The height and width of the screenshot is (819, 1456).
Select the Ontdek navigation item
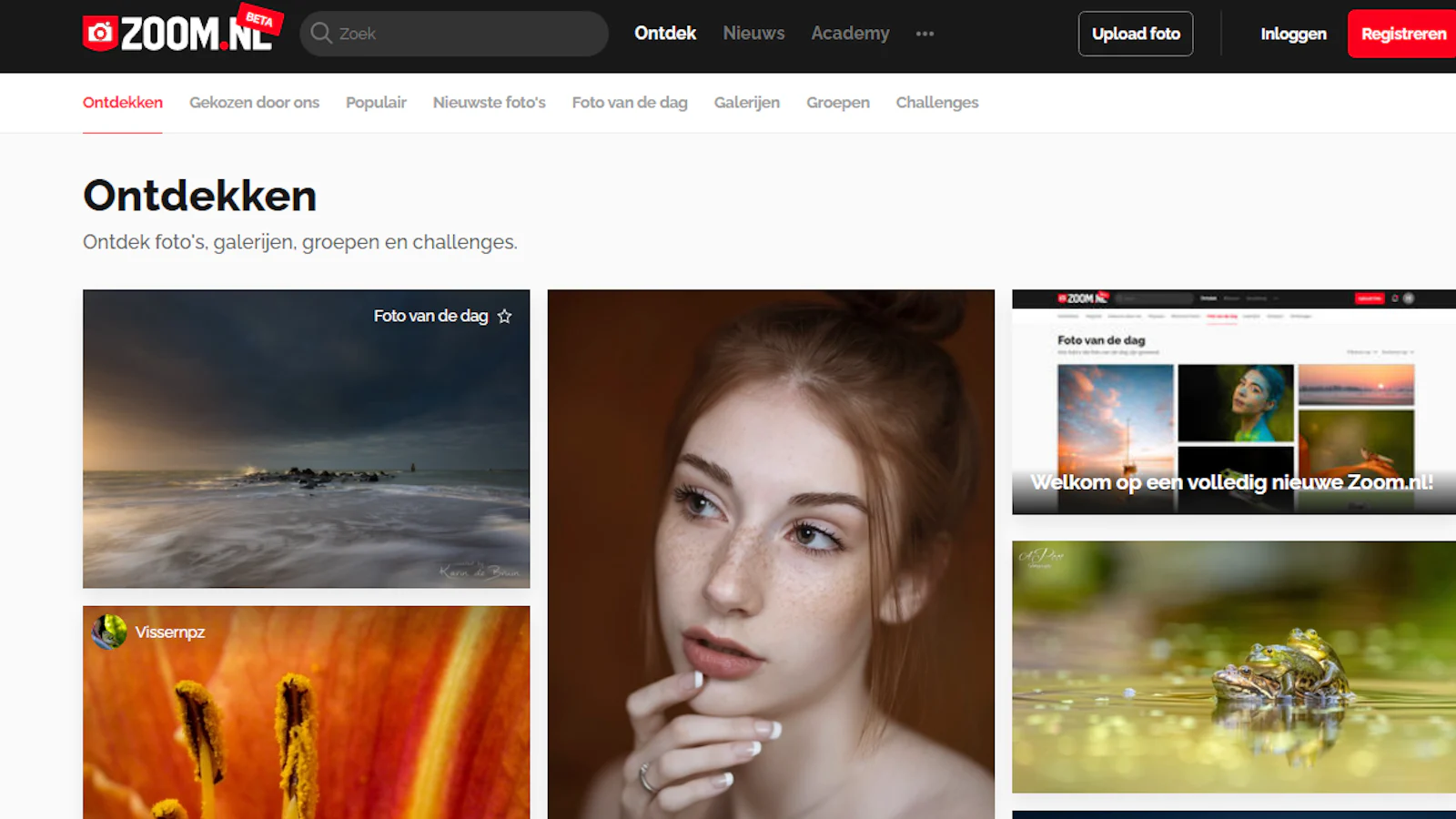665,34
